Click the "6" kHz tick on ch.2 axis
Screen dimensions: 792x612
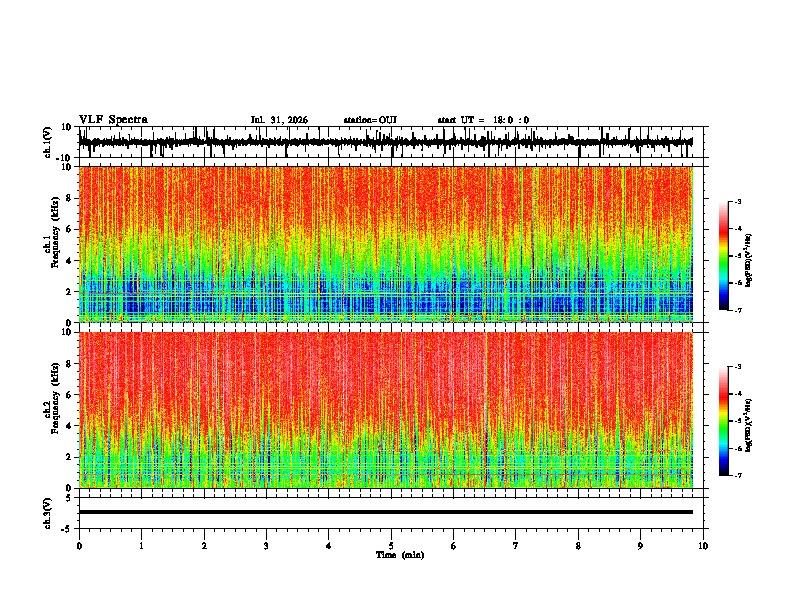click(x=70, y=394)
